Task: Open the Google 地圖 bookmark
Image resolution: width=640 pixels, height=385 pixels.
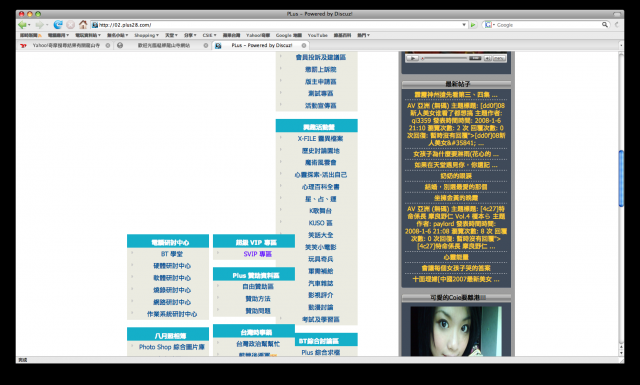Action: click(289, 36)
